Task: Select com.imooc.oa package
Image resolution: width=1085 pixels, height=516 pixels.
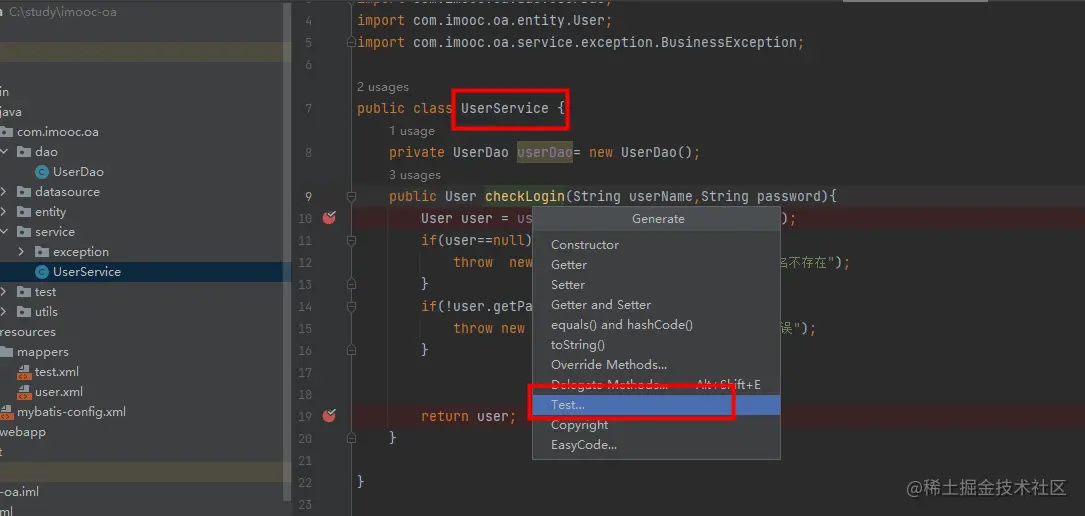Action: coord(58,131)
